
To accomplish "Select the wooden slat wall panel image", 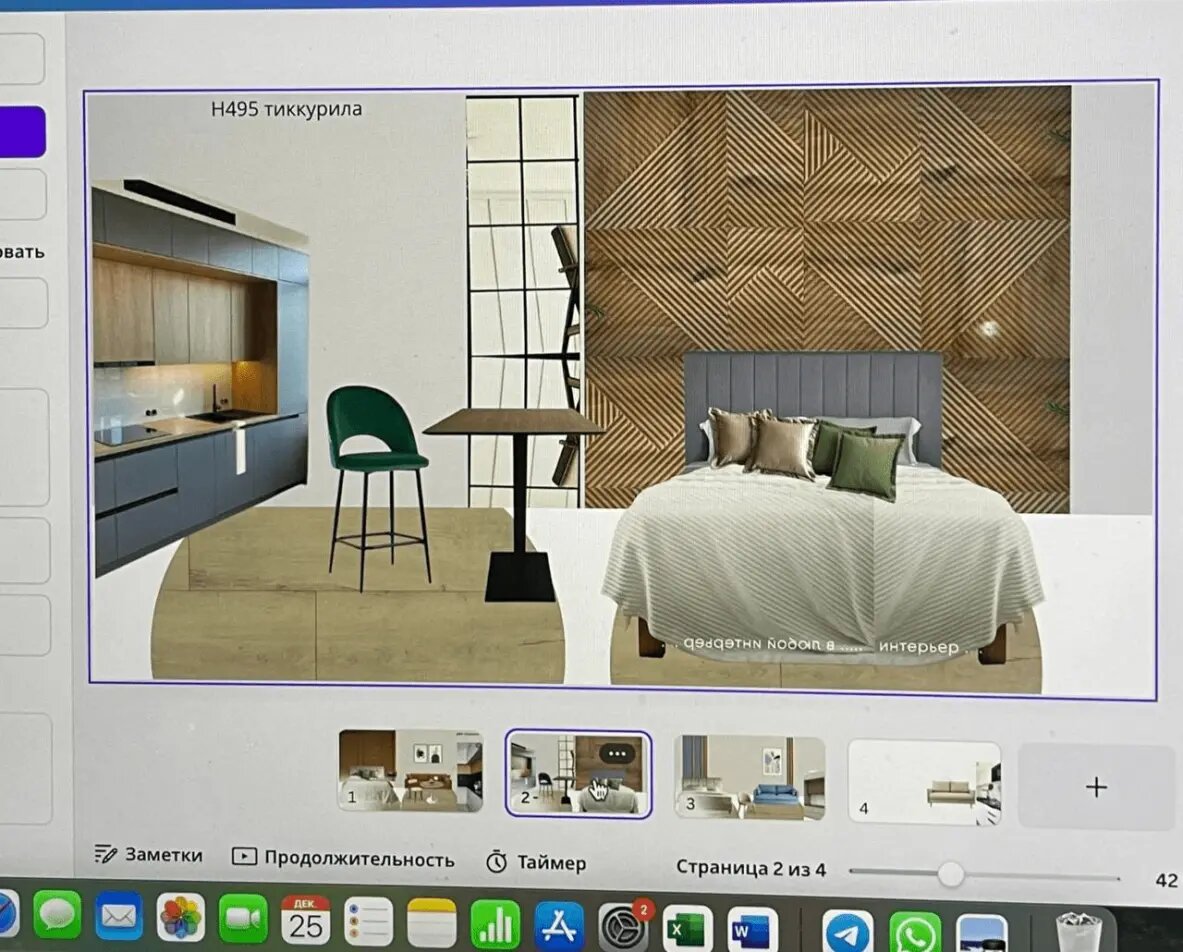I will pos(827,226).
